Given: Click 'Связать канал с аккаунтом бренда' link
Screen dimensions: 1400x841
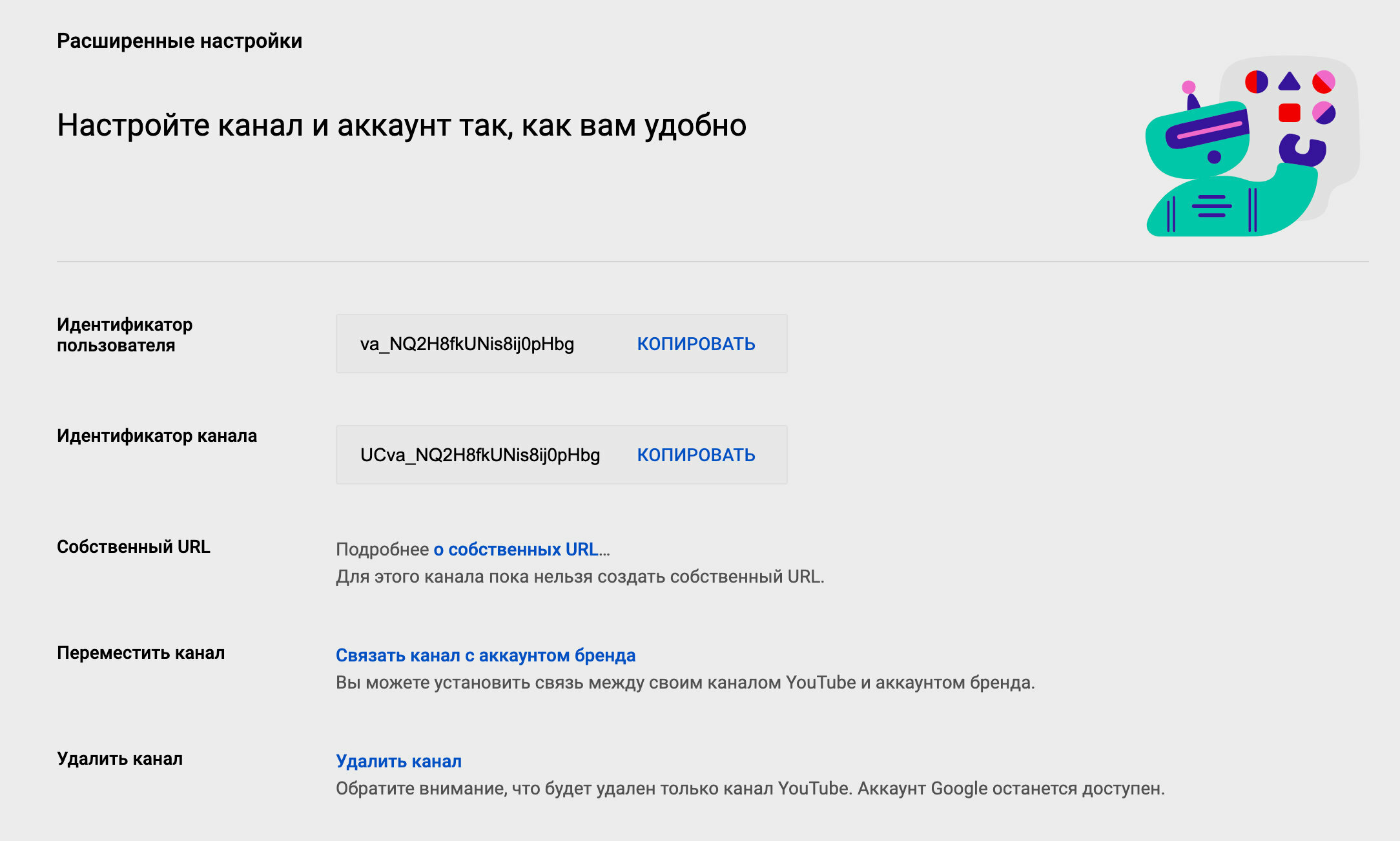Looking at the screenshot, I should pos(486,655).
